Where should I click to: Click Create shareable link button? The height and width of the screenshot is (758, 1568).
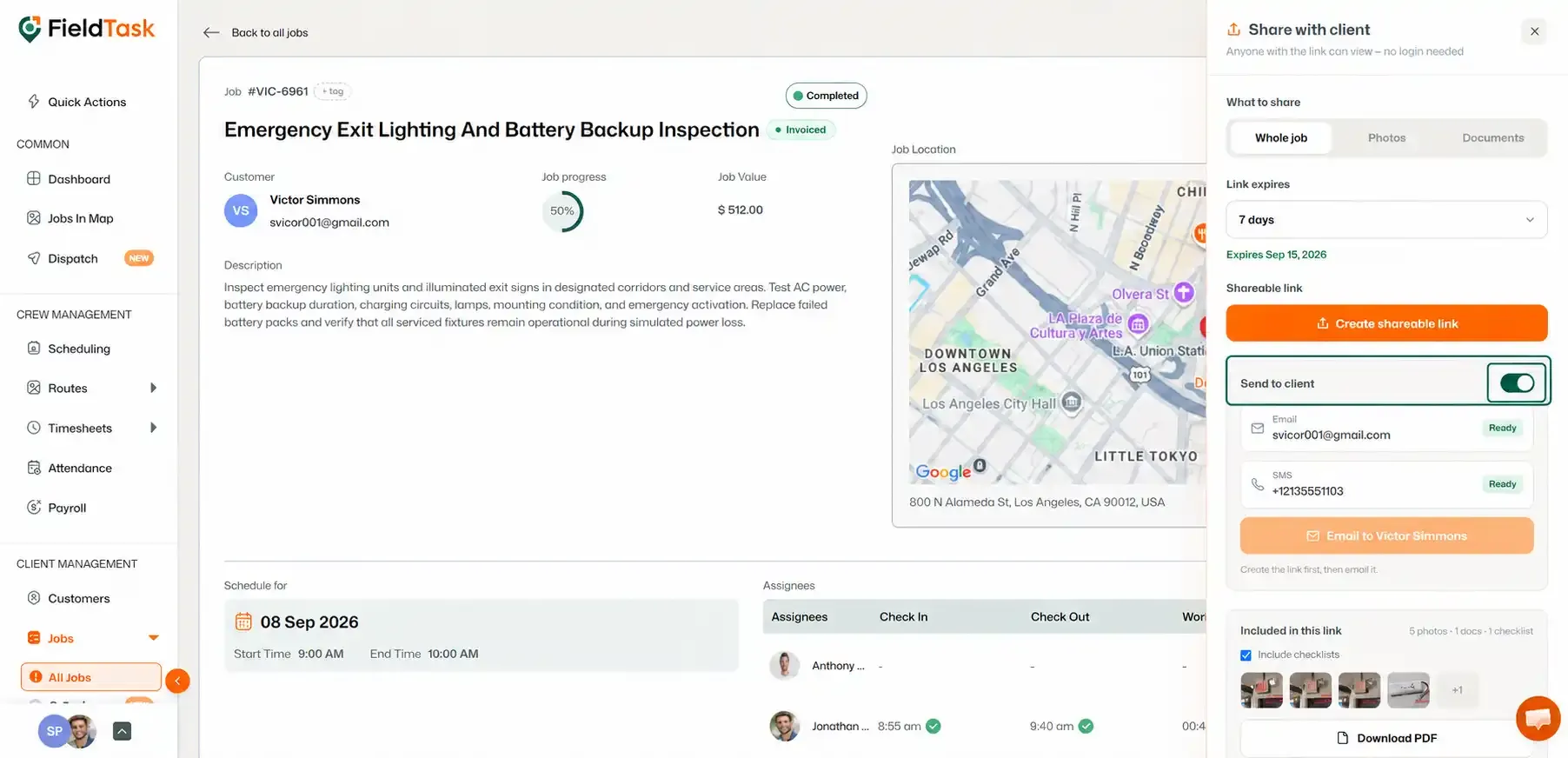coord(1386,323)
